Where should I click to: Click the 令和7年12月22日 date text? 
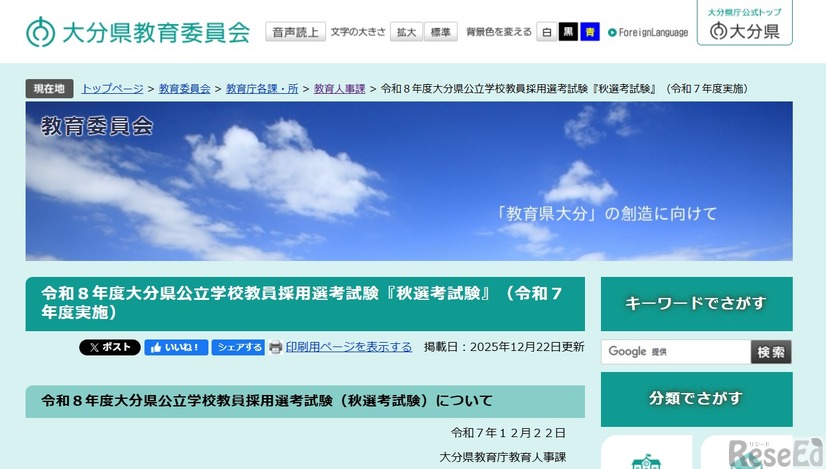coord(508,433)
